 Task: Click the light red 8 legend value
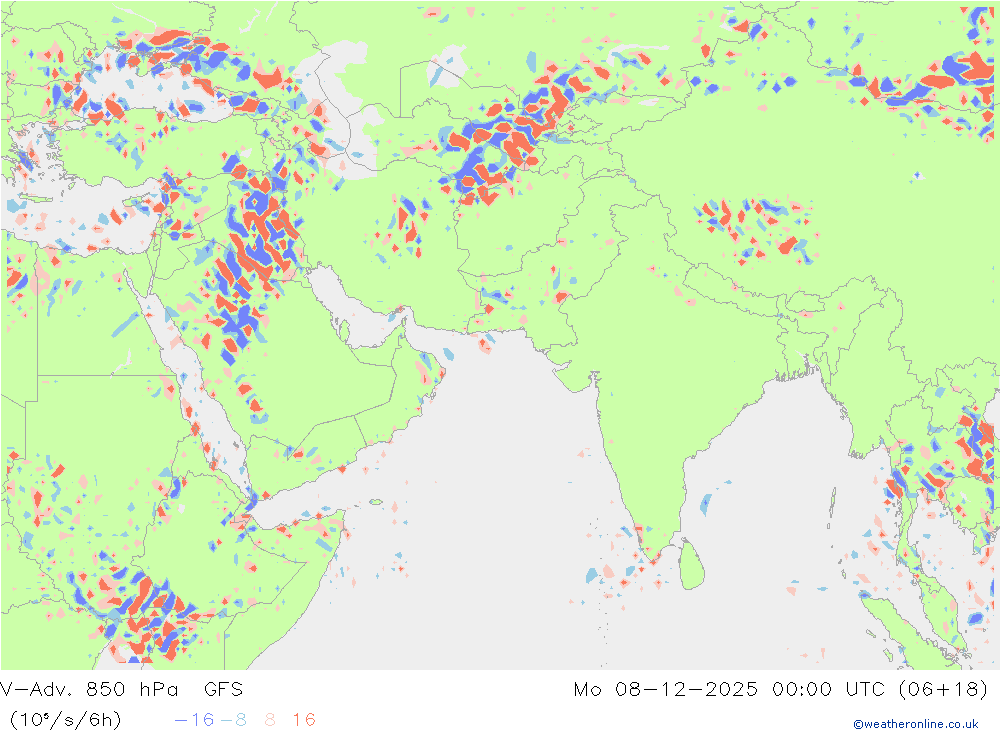[270, 720]
